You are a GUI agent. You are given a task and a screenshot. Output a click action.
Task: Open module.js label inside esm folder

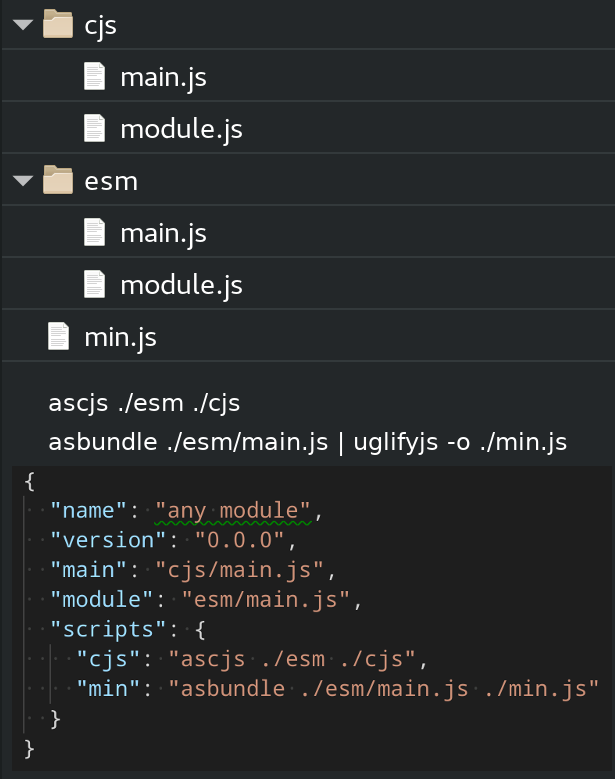[x=181, y=285]
